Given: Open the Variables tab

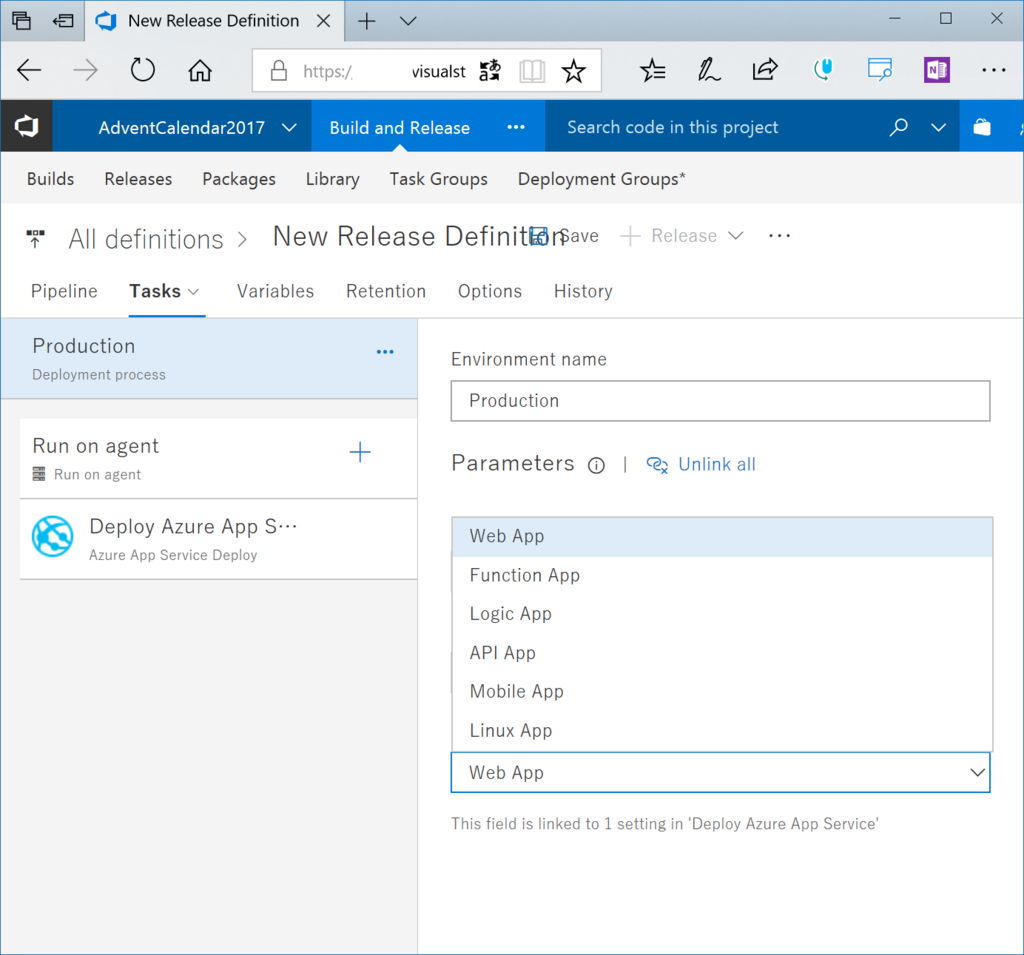Looking at the screenshot, I should tap(275, 291).
